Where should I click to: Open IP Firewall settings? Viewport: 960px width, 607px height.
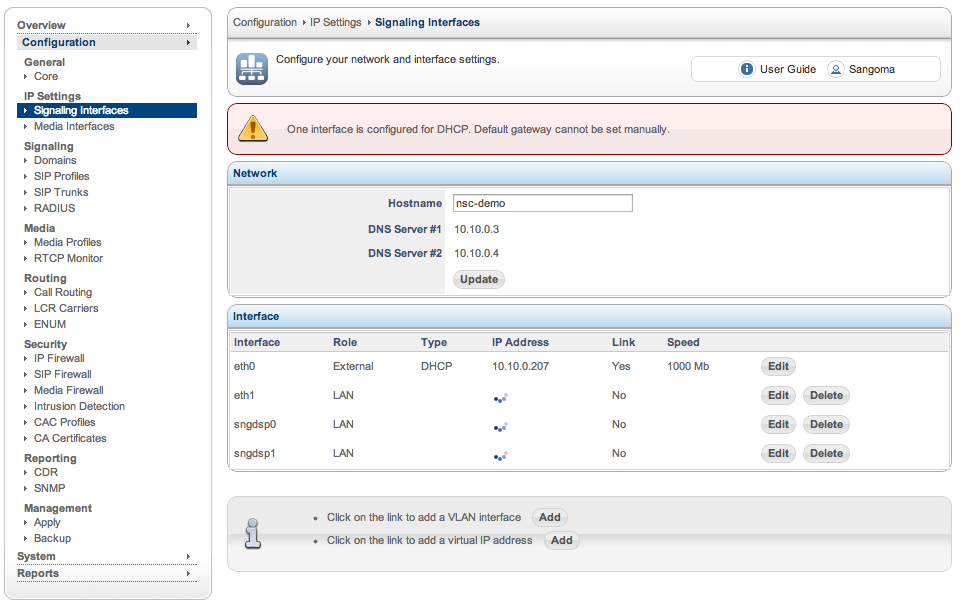[x=59, y=358]
